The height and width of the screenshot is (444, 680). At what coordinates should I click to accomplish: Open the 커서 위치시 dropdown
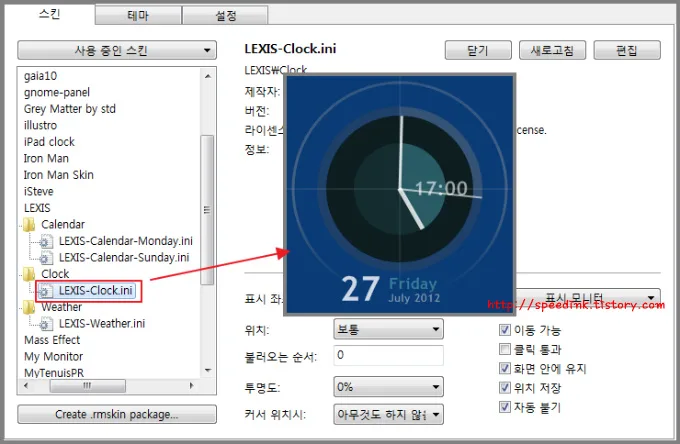388,415
